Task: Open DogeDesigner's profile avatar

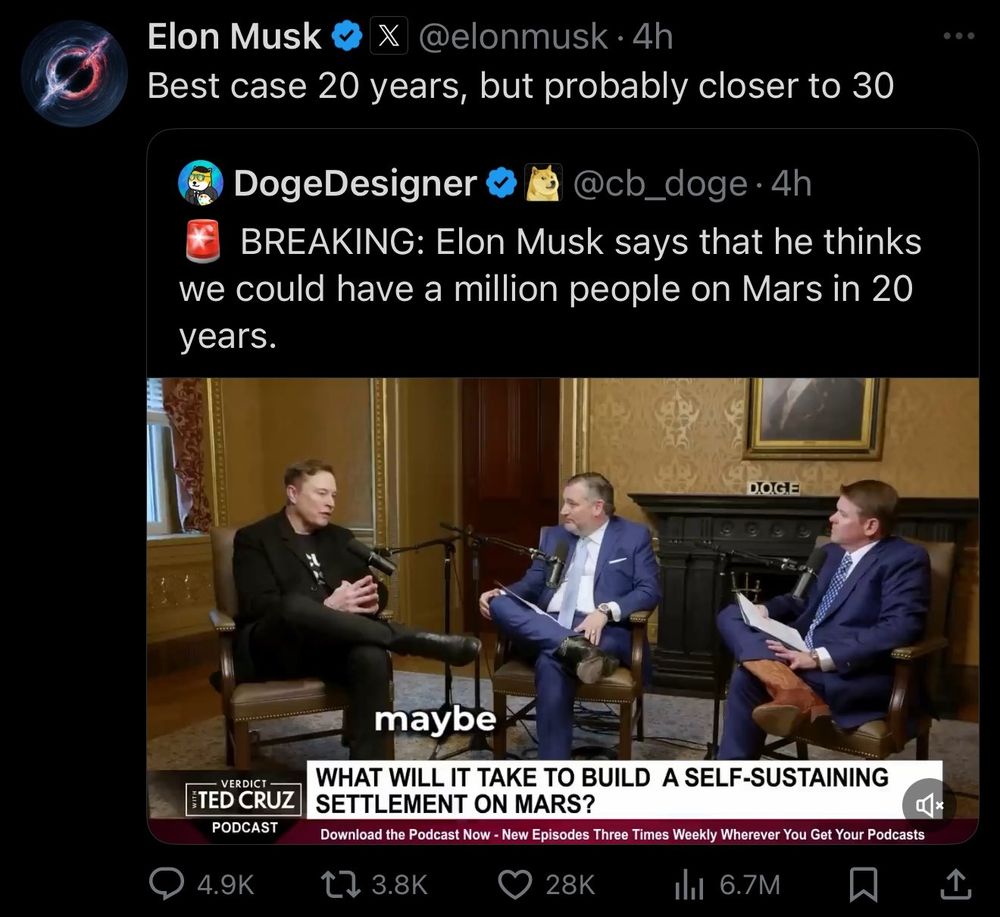Action: pyautogui.click(x=200, y=183)
